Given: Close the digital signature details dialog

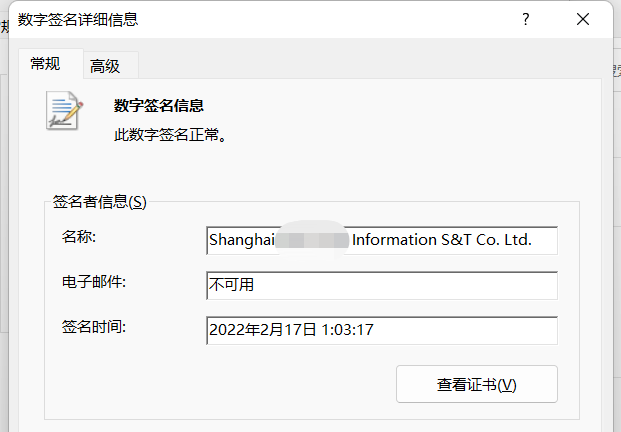Looking at the screenshot, I should (582, 19).
